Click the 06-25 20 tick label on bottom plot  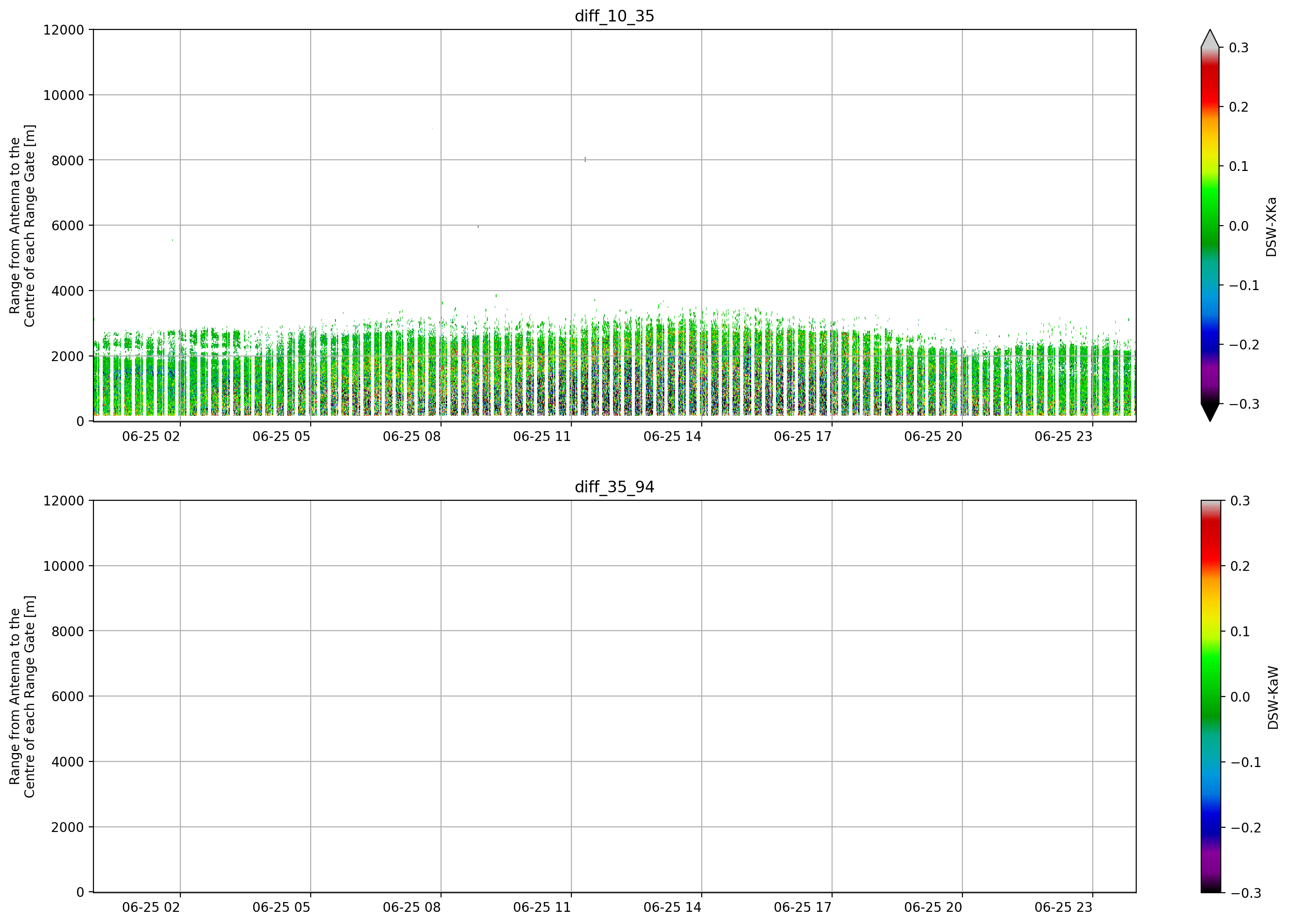click(933, 908)
